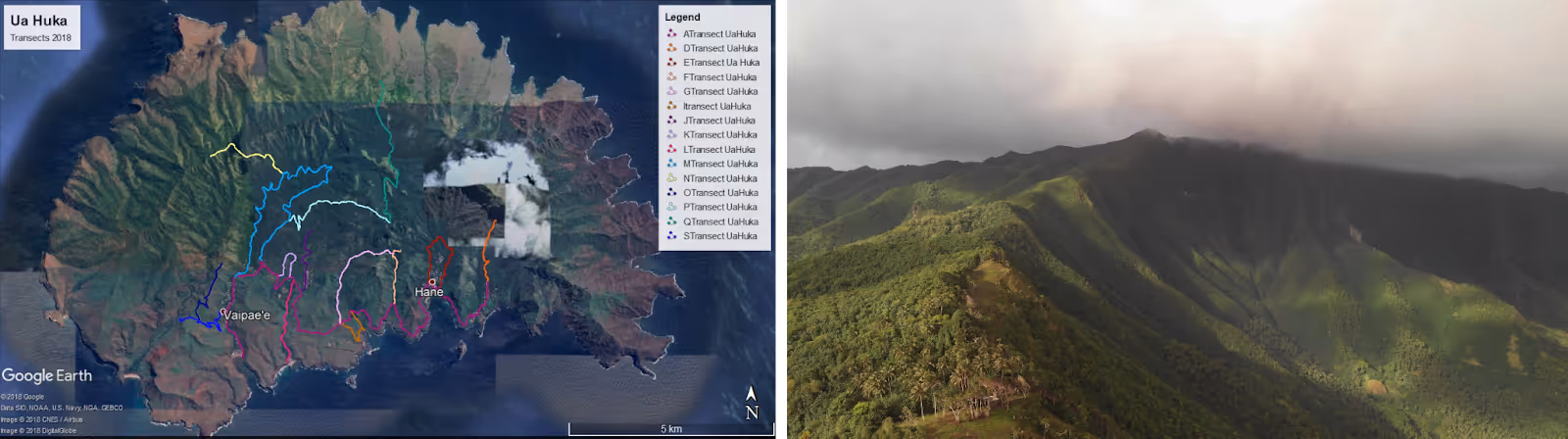Viewport: 1568px width, 439px height.
Task: Select the Hane placemark on the map
Action: click(432, 282)
